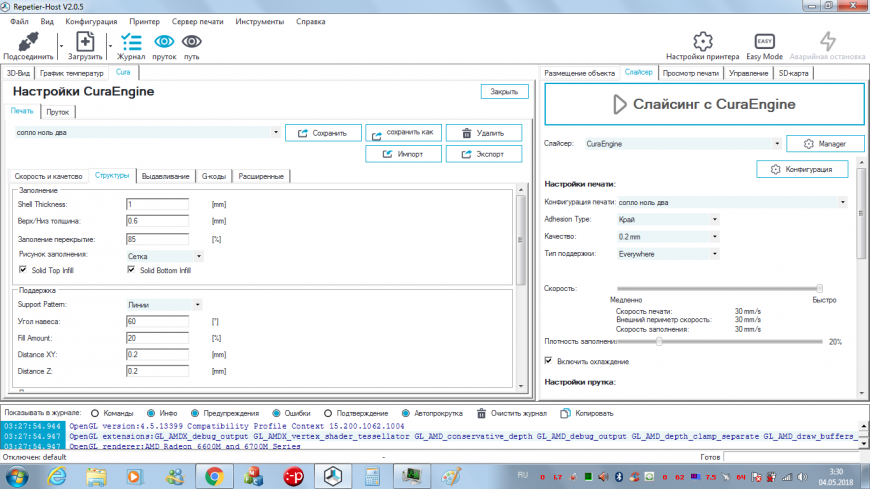Open the calculator taskbar icon
870x489 pixels.
pos(372,477)
